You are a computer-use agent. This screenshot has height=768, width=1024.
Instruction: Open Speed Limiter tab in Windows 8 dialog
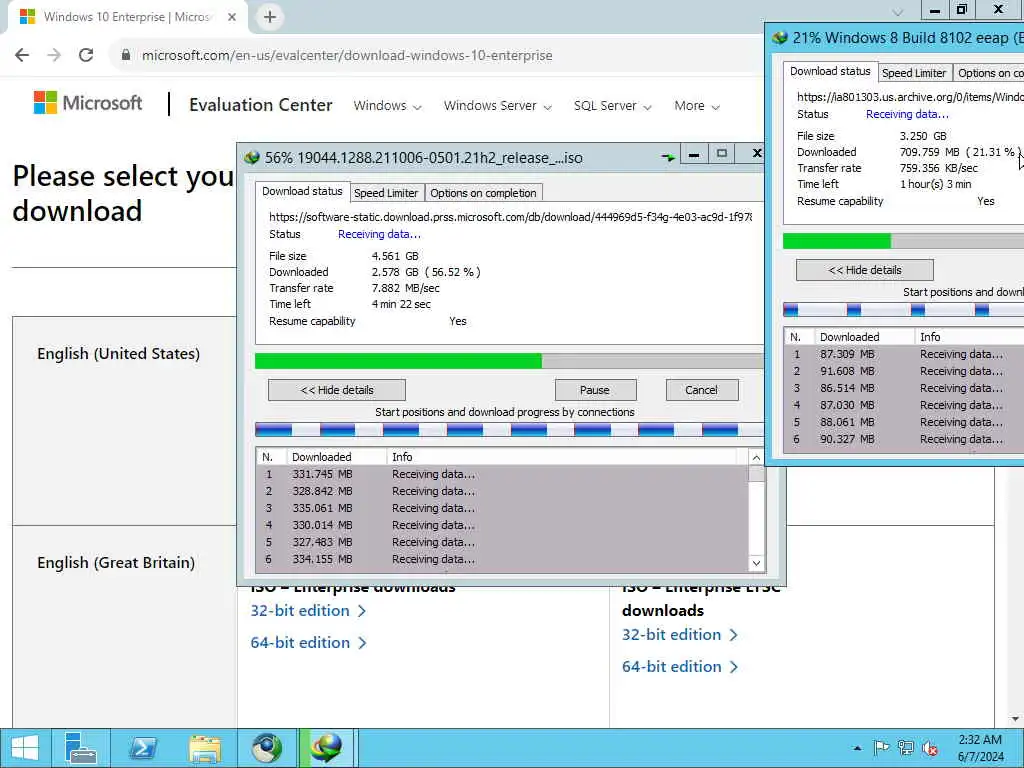[914, 73]
